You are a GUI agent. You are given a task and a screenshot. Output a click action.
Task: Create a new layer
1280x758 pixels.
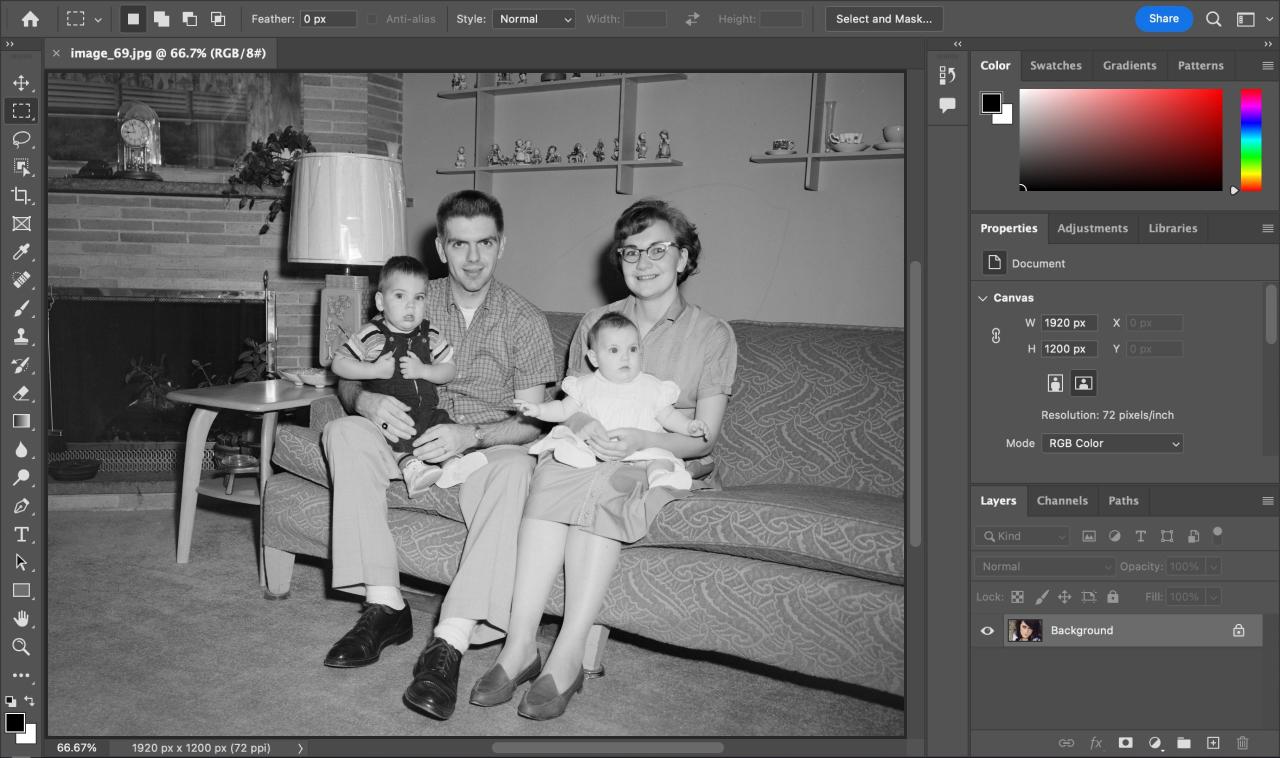(x=1213, y=742)
